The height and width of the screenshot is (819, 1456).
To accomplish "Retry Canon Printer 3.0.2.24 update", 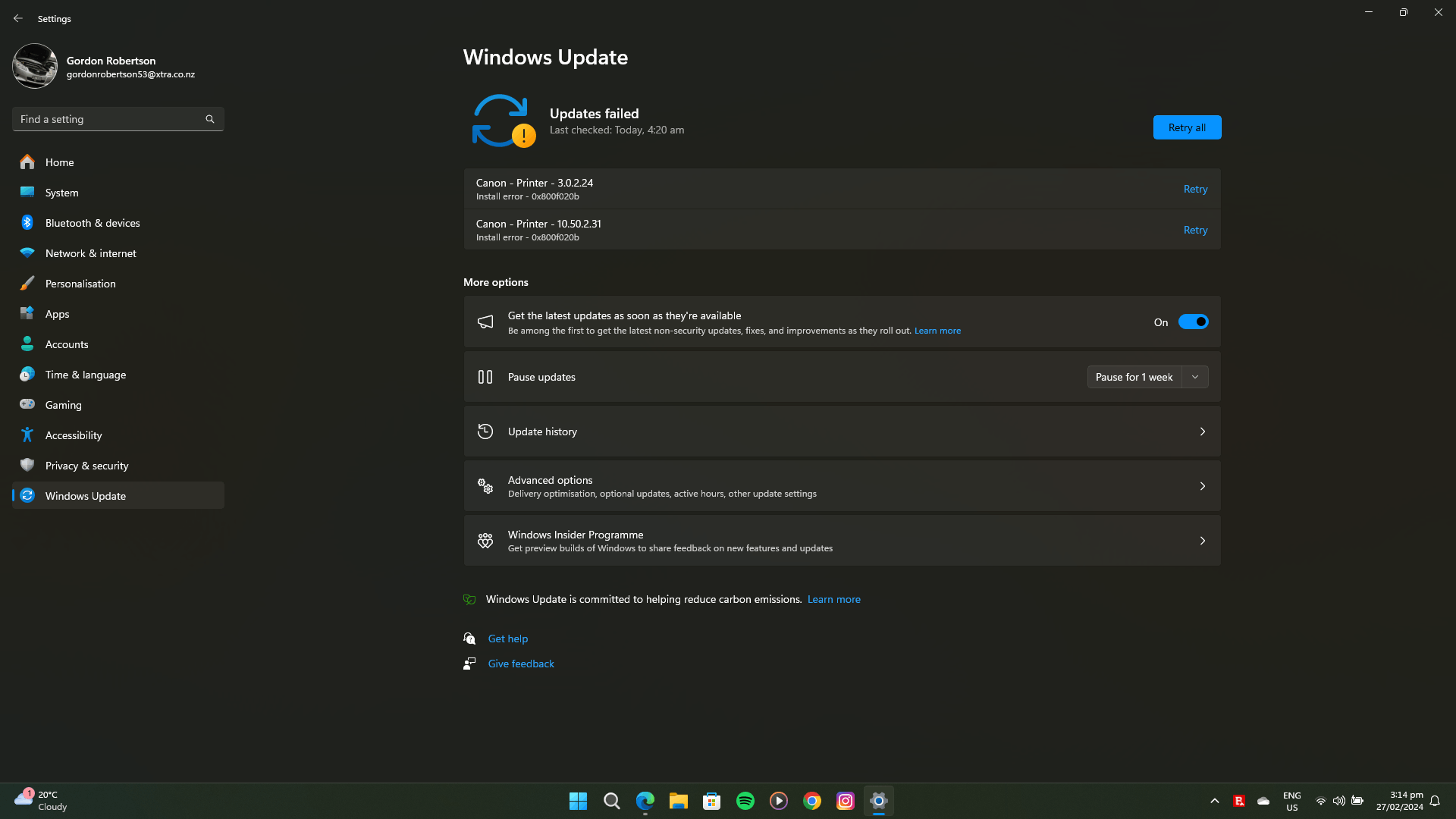I will [x=1195, y=189].
